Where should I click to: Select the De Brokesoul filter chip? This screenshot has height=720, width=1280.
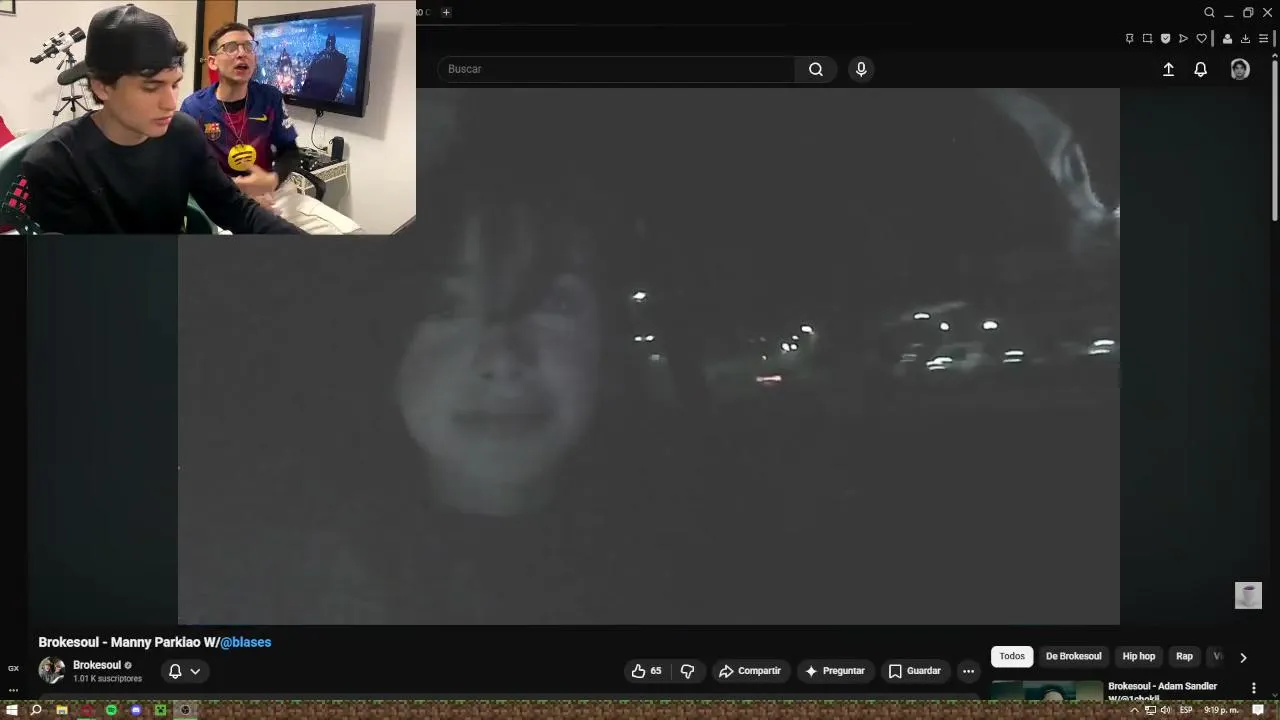point(1073,656)
